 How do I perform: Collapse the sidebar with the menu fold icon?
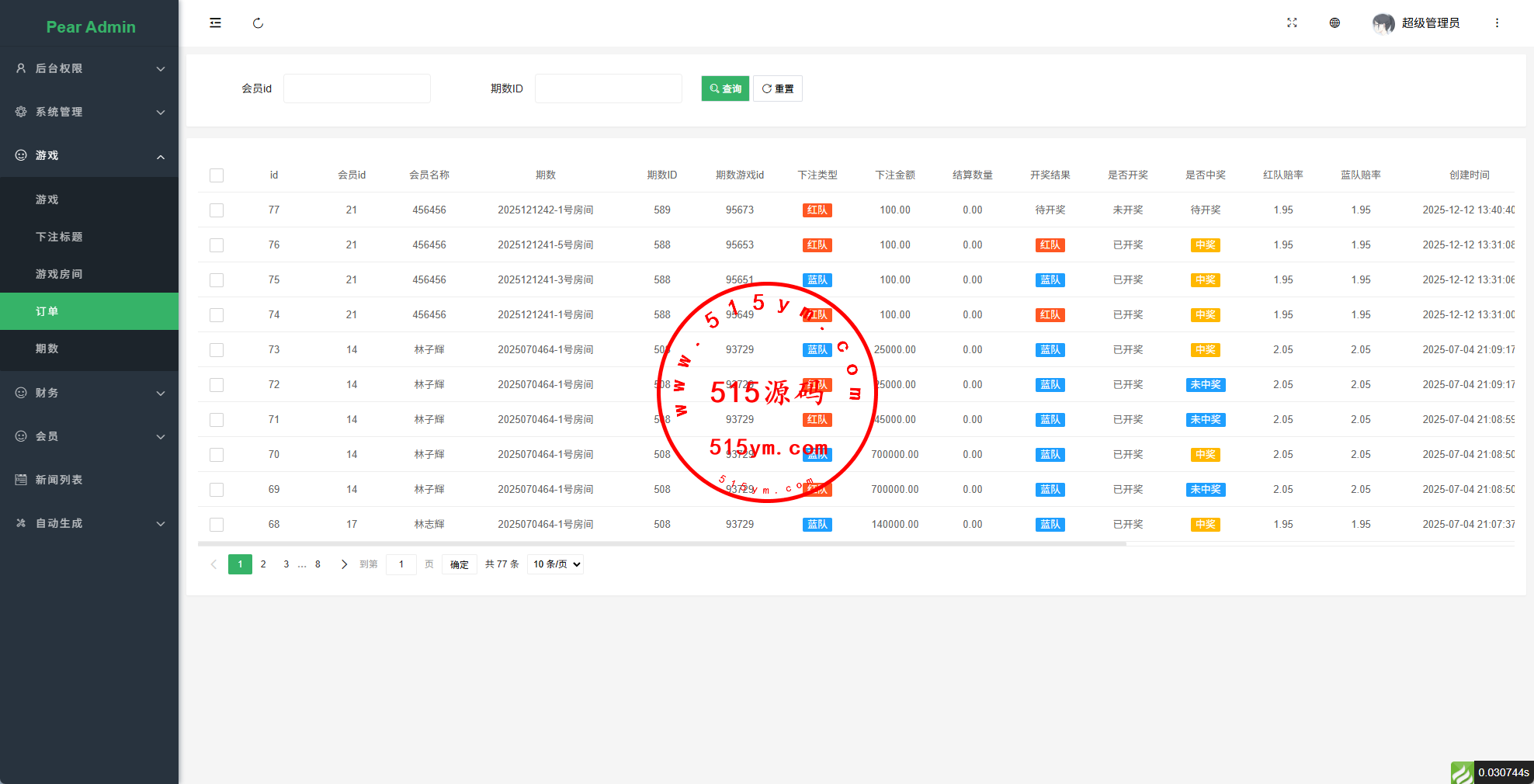[x=215, y=23]
